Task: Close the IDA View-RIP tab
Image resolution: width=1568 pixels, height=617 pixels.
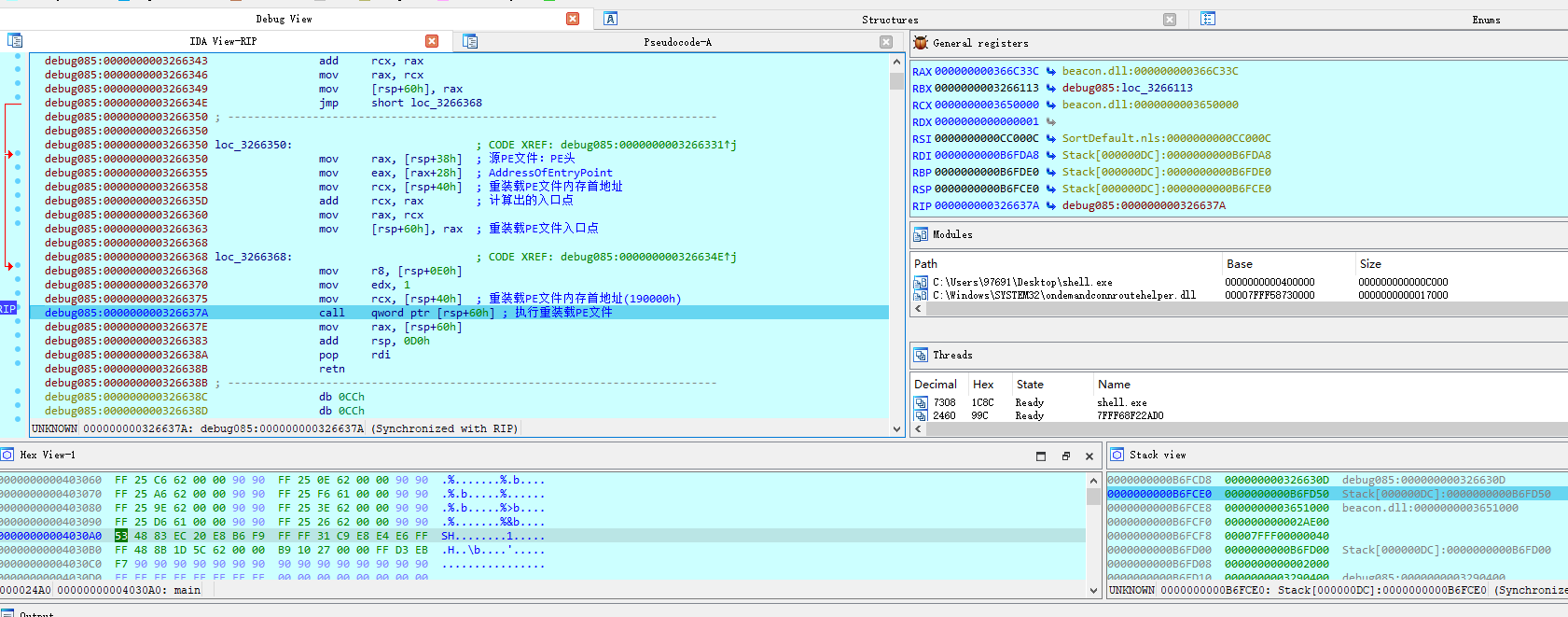Action: click(x=432, y=41)
